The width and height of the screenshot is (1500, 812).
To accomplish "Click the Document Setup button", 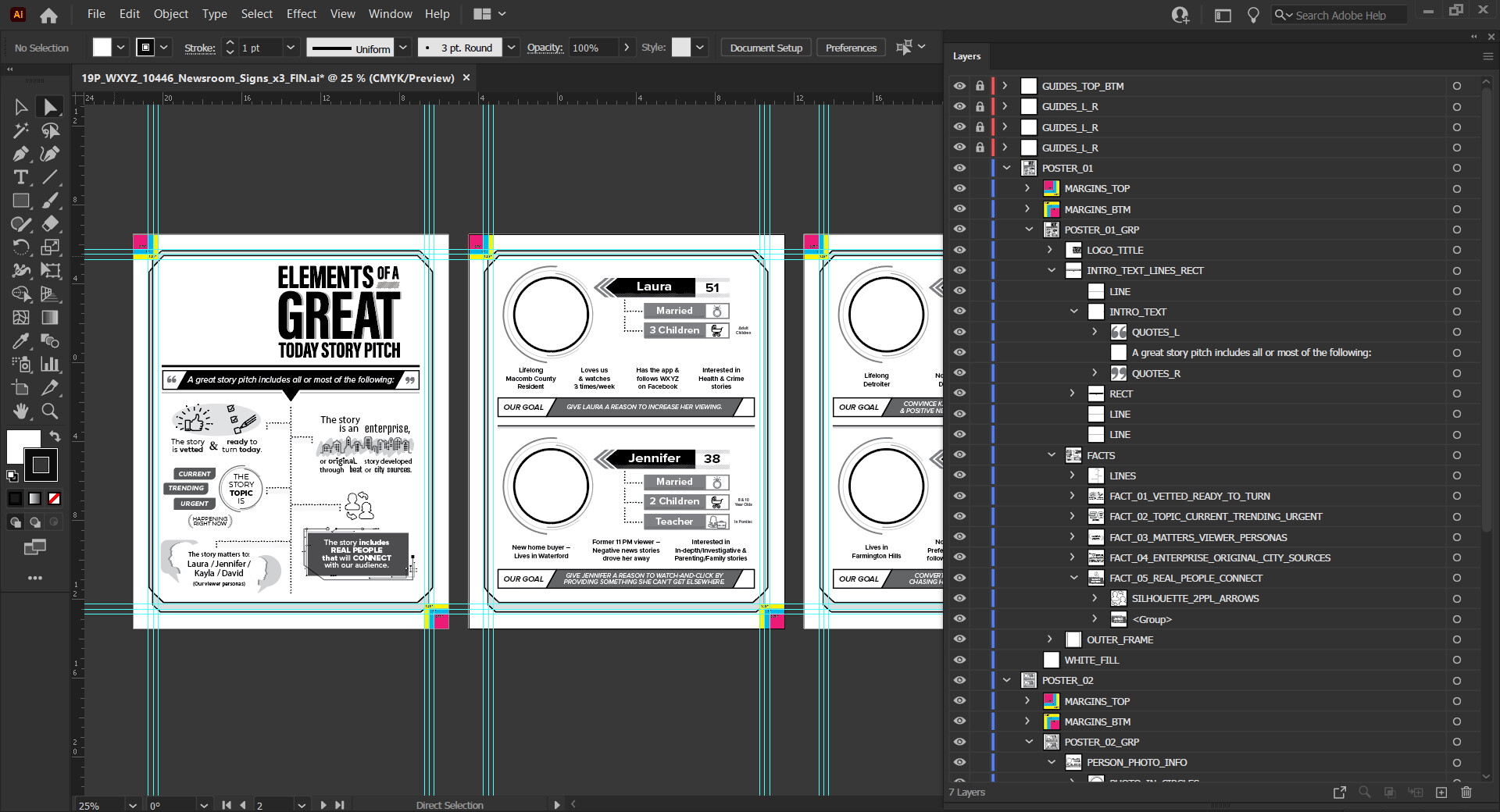I will pos(766,48).
